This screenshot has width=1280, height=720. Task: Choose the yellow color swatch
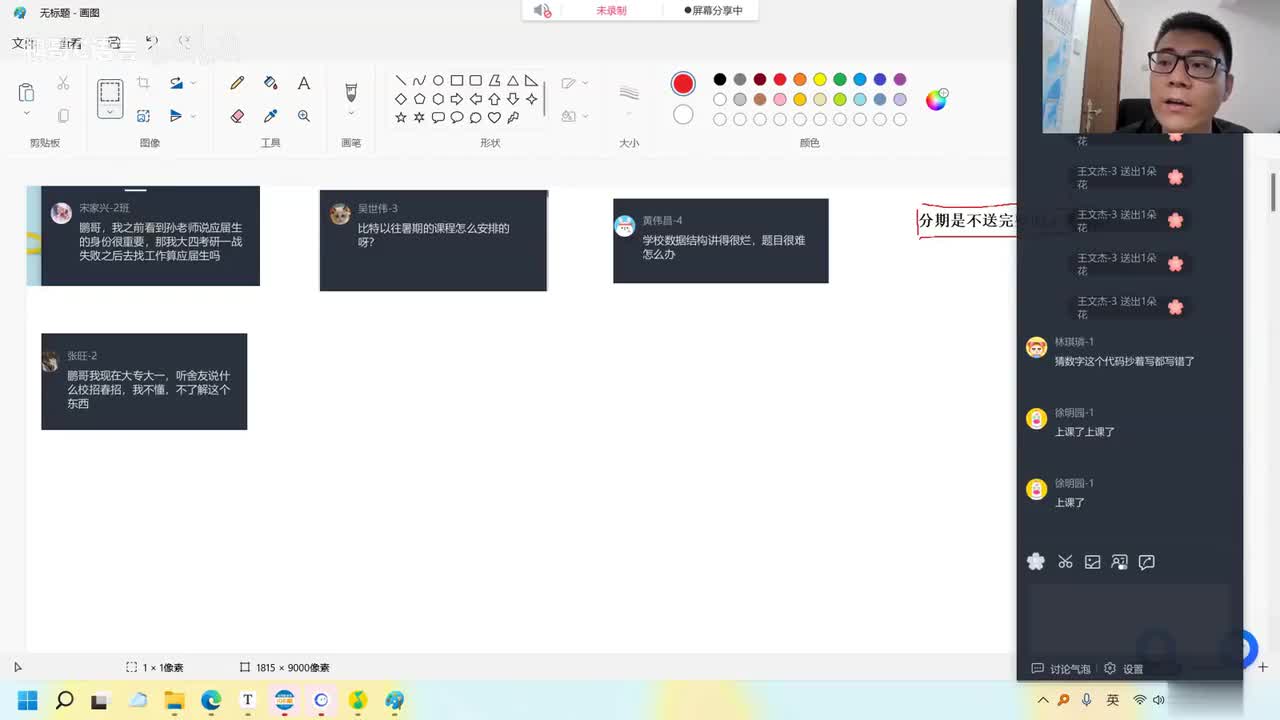(x=820, y=79)
